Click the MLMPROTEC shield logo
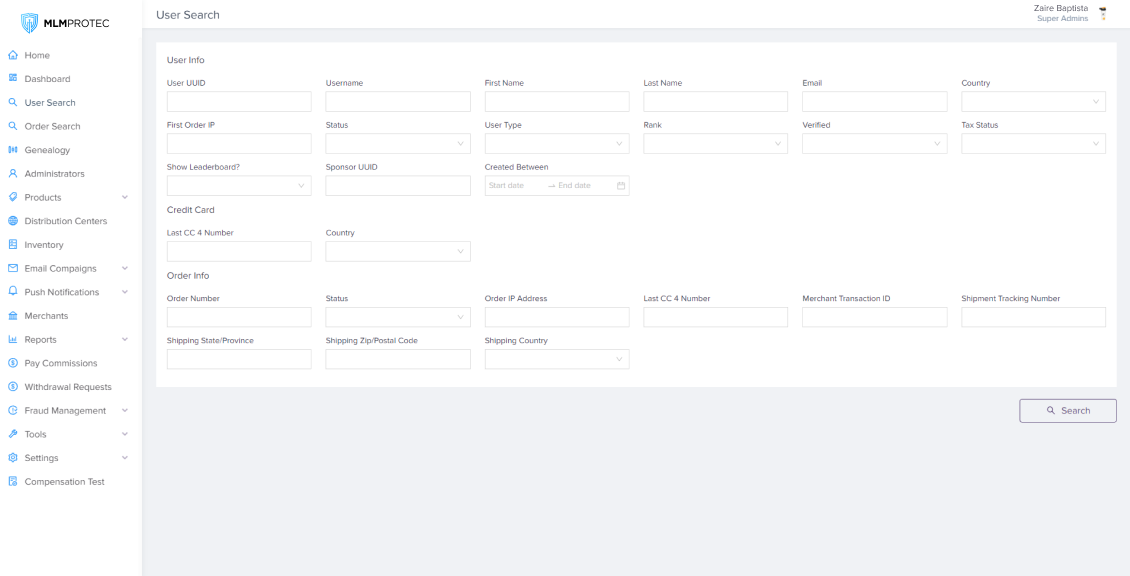1130x576 pixels. pos(30,23)
